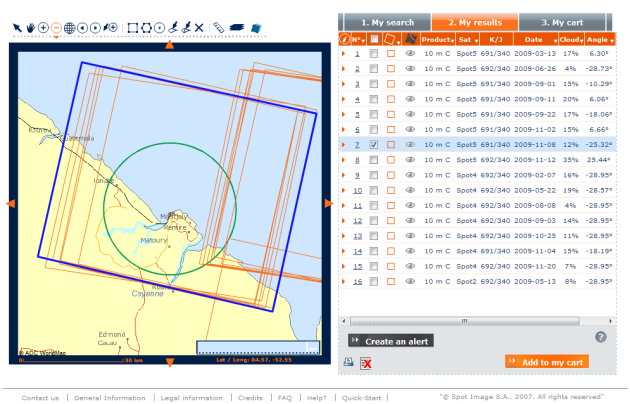Open the Date column sort dropdown
The height and width of the screenshot is (404, 630).
555,41
